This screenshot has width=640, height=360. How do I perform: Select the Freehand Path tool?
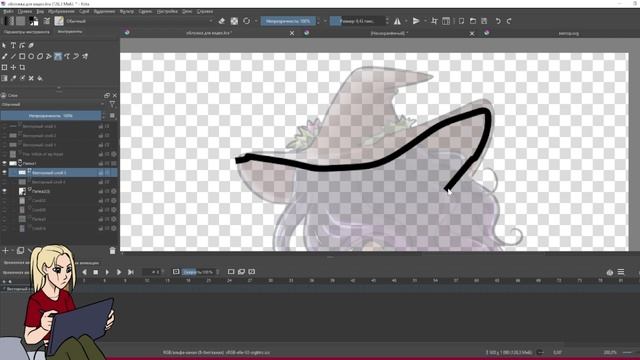coord(67,56)
